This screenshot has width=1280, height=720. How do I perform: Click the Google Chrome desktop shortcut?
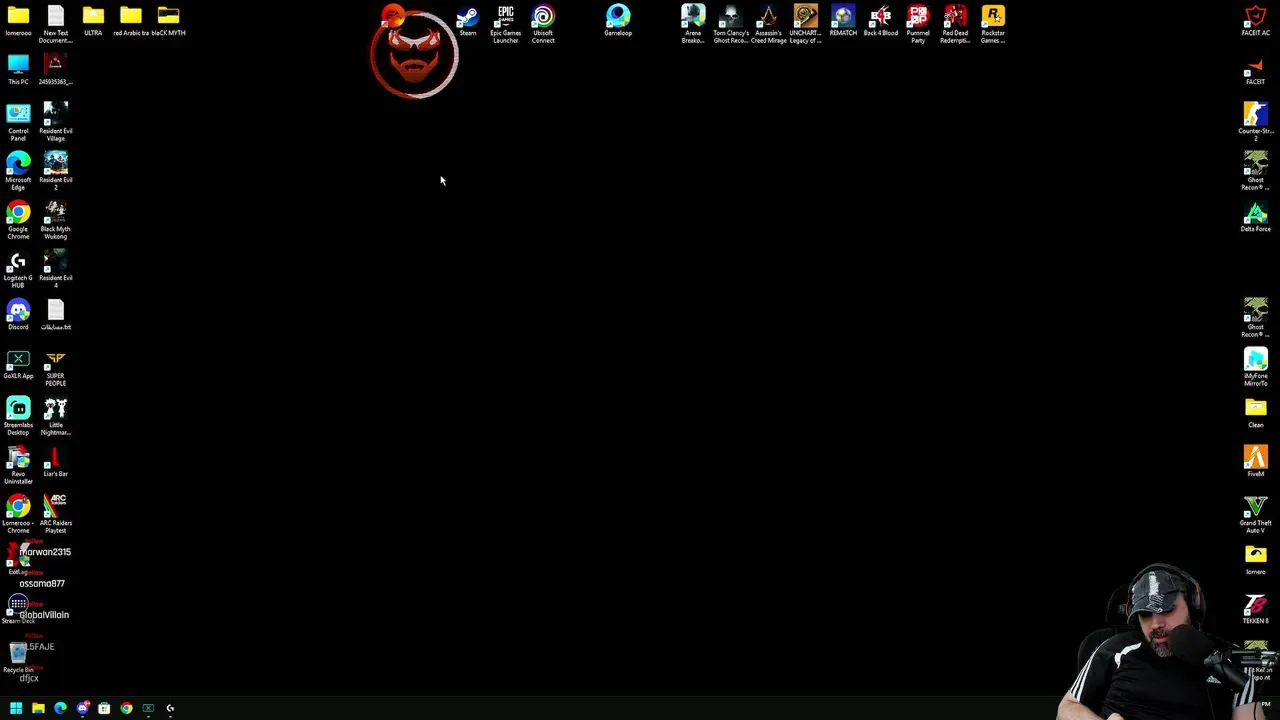point(18,220)
